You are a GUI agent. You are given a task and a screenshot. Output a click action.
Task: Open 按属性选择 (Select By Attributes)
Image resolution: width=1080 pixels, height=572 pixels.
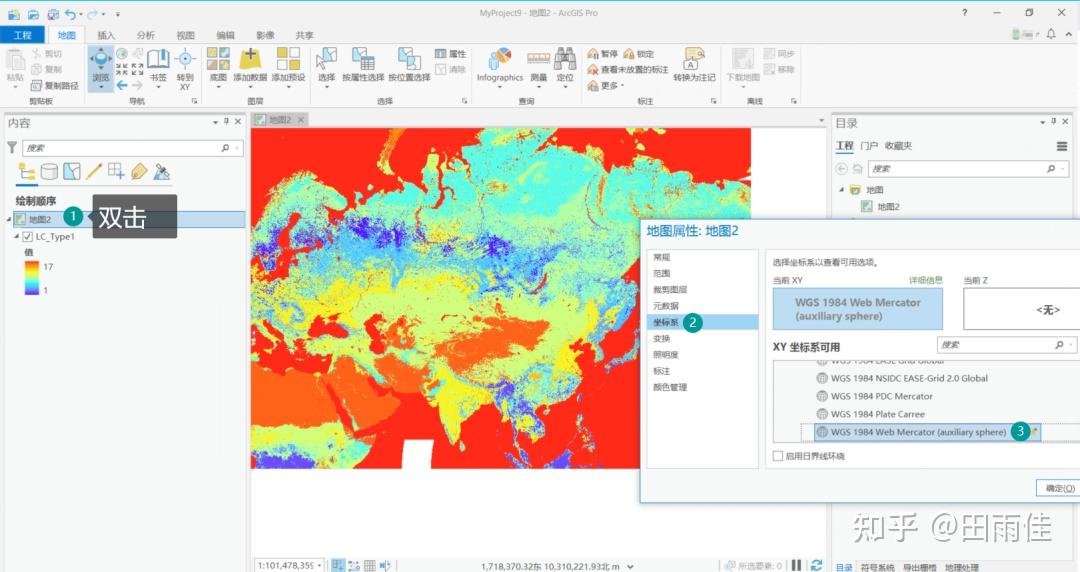(363, 65)
